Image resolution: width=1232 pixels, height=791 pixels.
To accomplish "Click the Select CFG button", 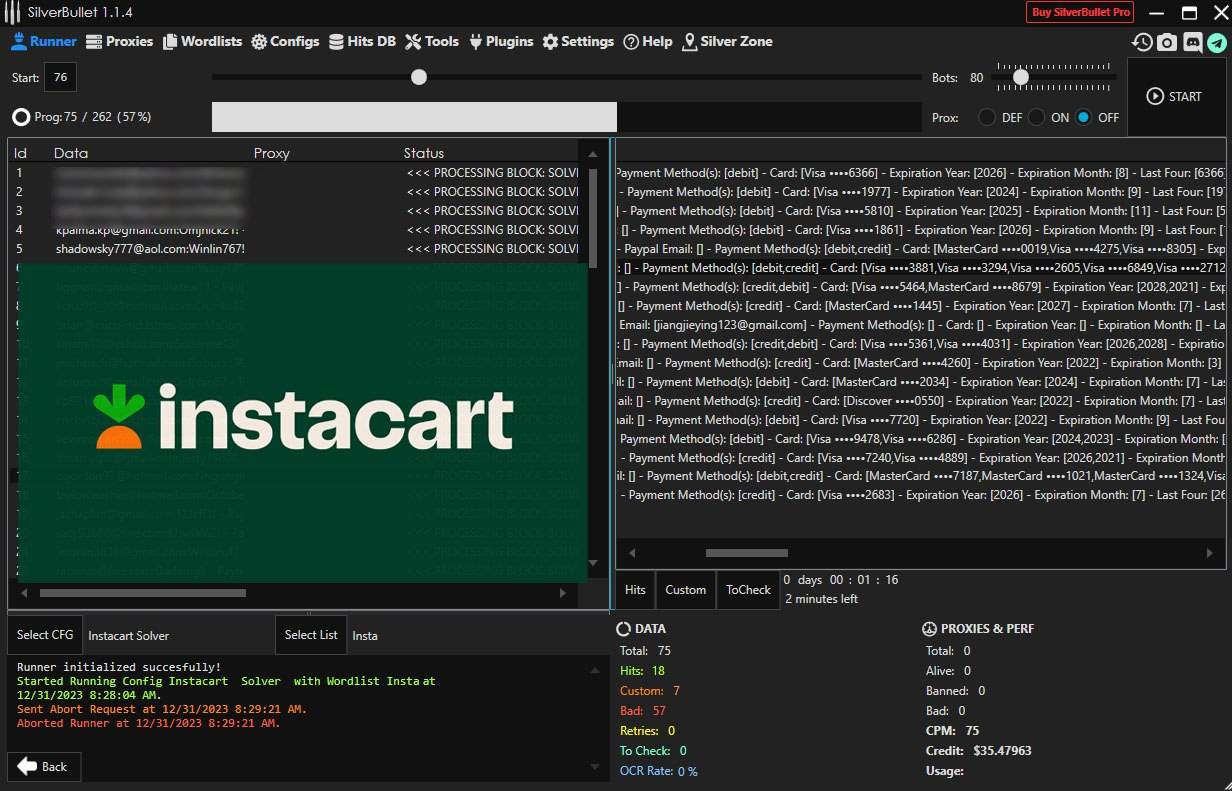I will coord(45,635).
